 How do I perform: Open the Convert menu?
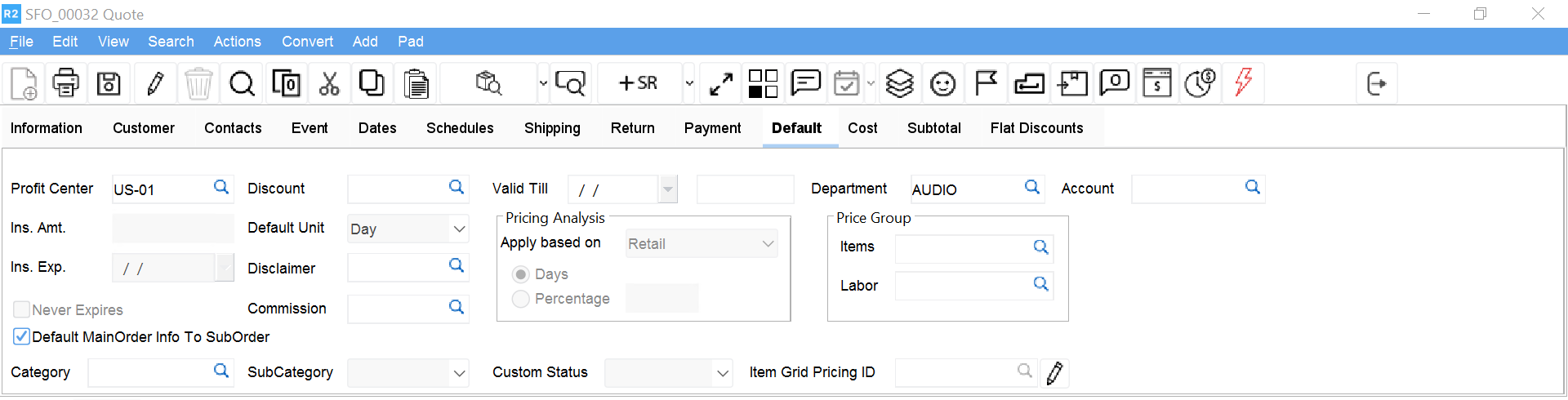(x=307, y=42)
